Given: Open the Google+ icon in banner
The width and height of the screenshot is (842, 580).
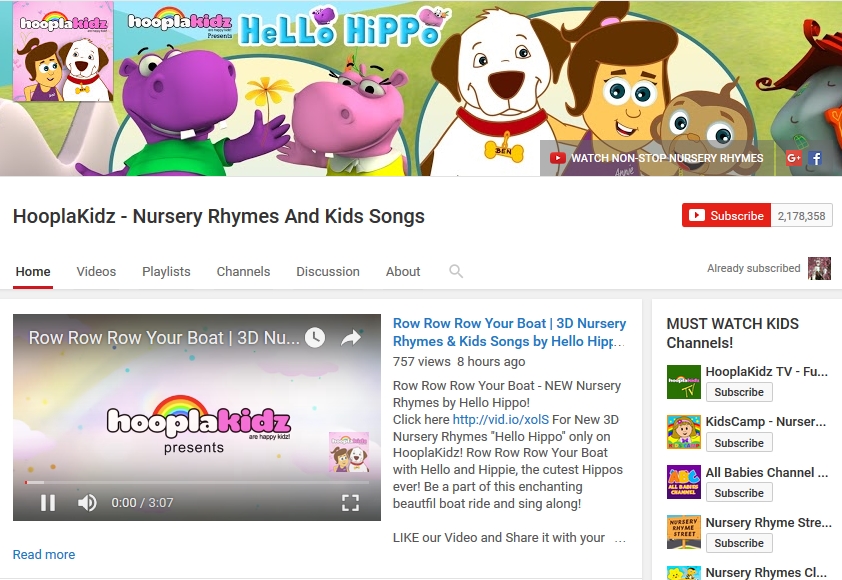Looking at the screenshot, I should point(794,158).
